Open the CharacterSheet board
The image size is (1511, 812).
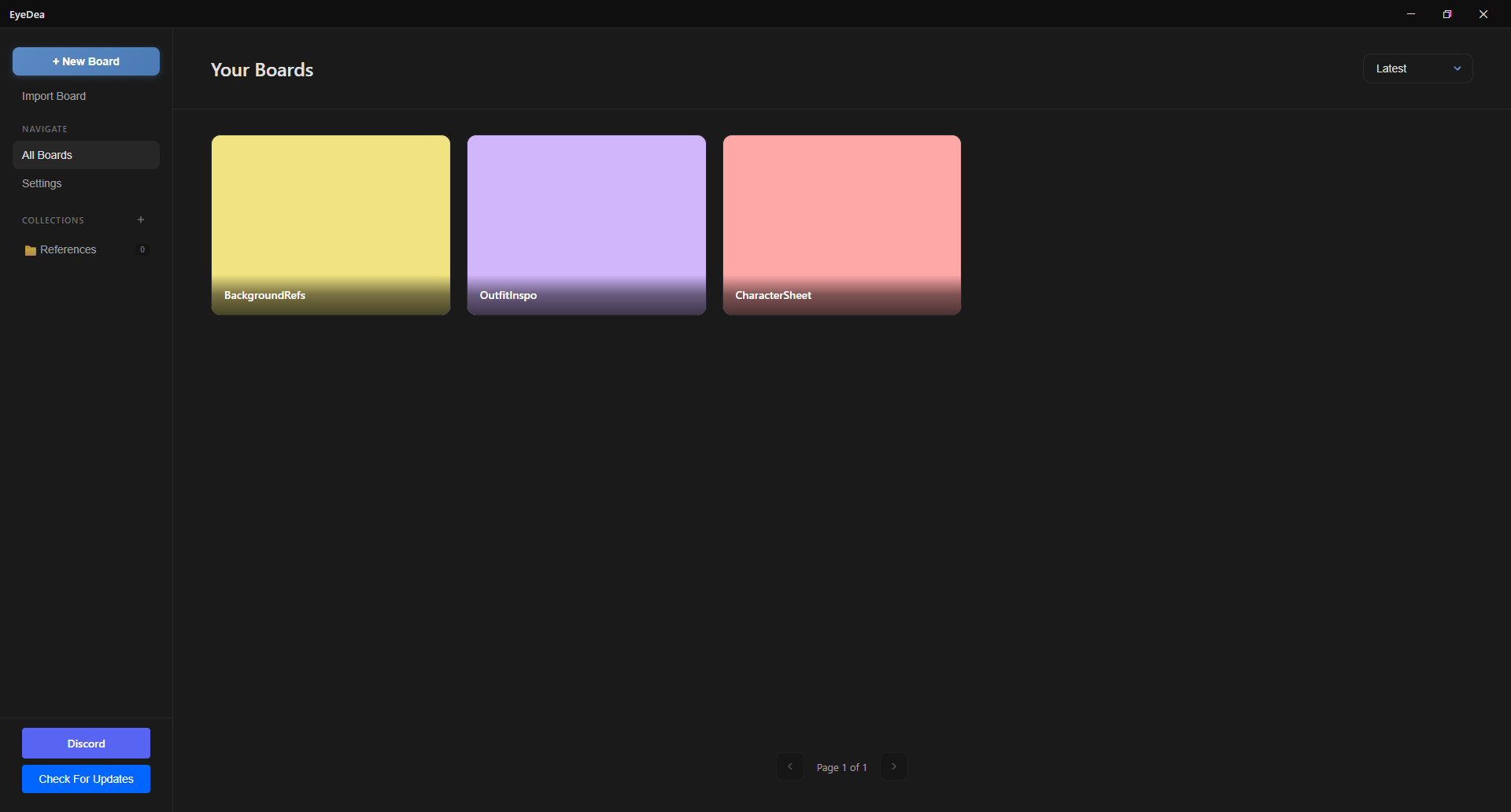841,224
